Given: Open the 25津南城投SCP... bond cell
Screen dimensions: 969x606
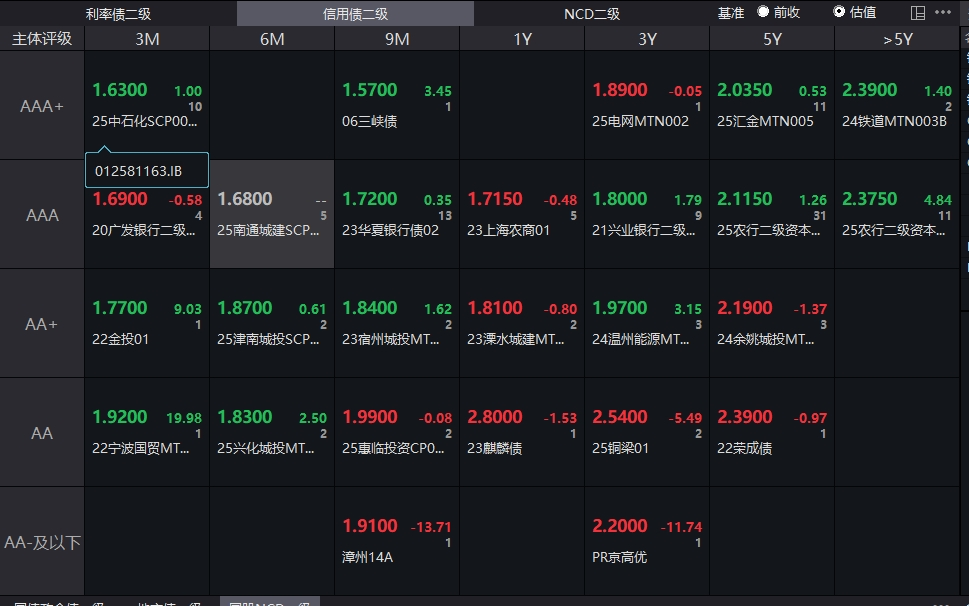Looking at the screenshot, I should click(272, 324).
